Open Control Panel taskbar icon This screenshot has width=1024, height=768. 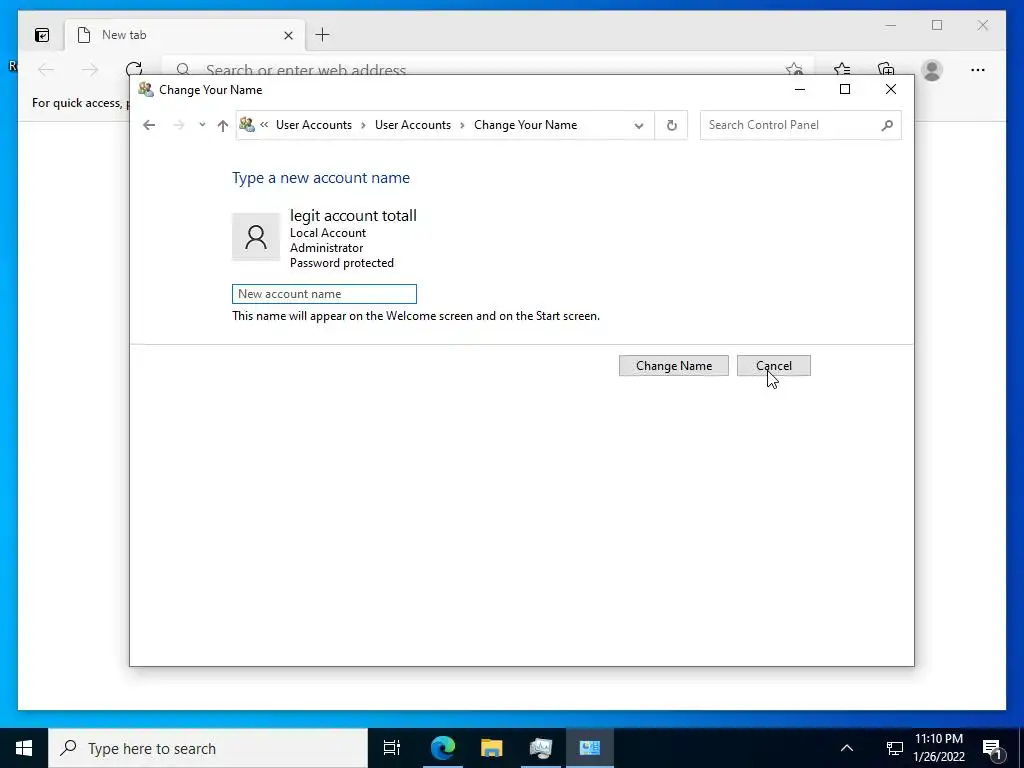click(590, 748)
